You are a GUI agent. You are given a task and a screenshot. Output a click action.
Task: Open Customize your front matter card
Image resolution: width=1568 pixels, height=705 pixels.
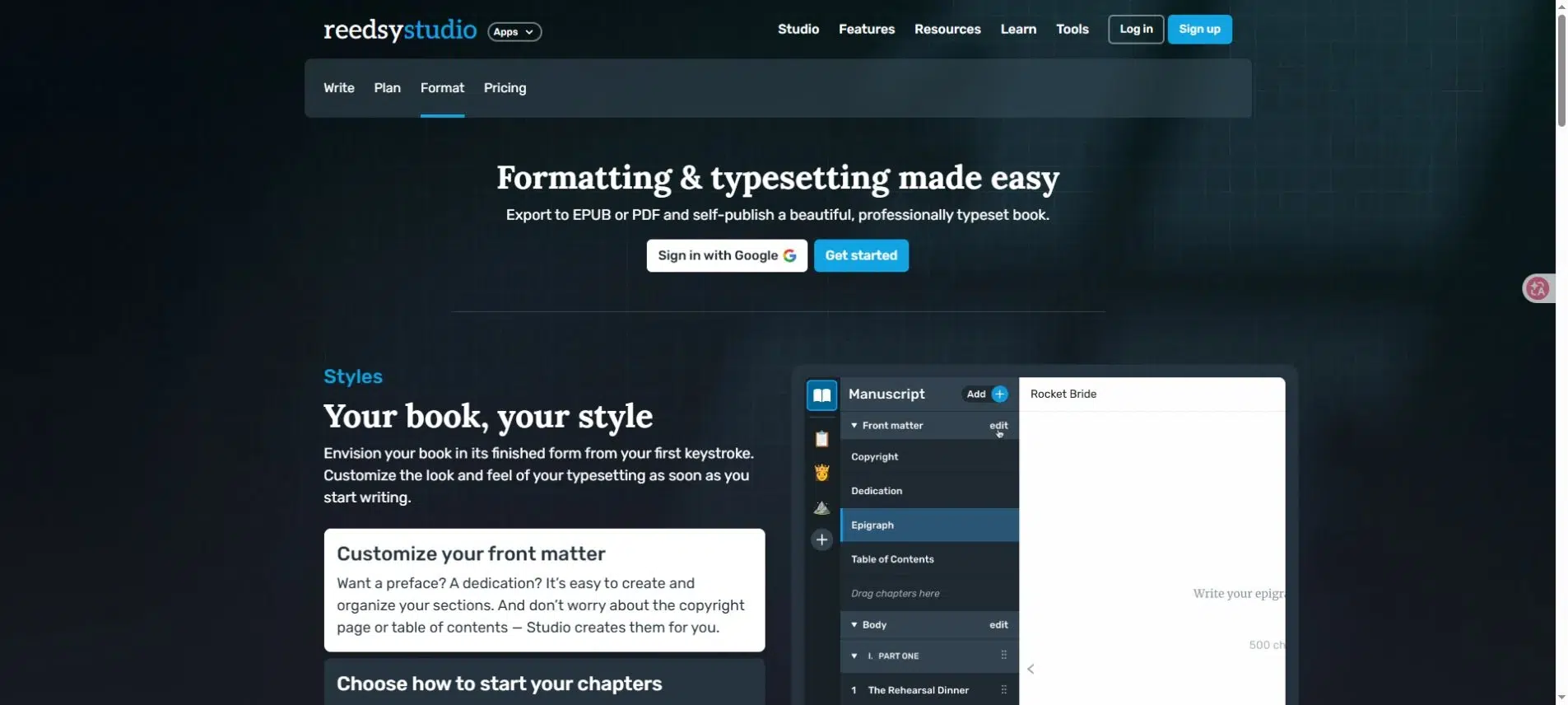pyautogui.click(x=544, y=591)
